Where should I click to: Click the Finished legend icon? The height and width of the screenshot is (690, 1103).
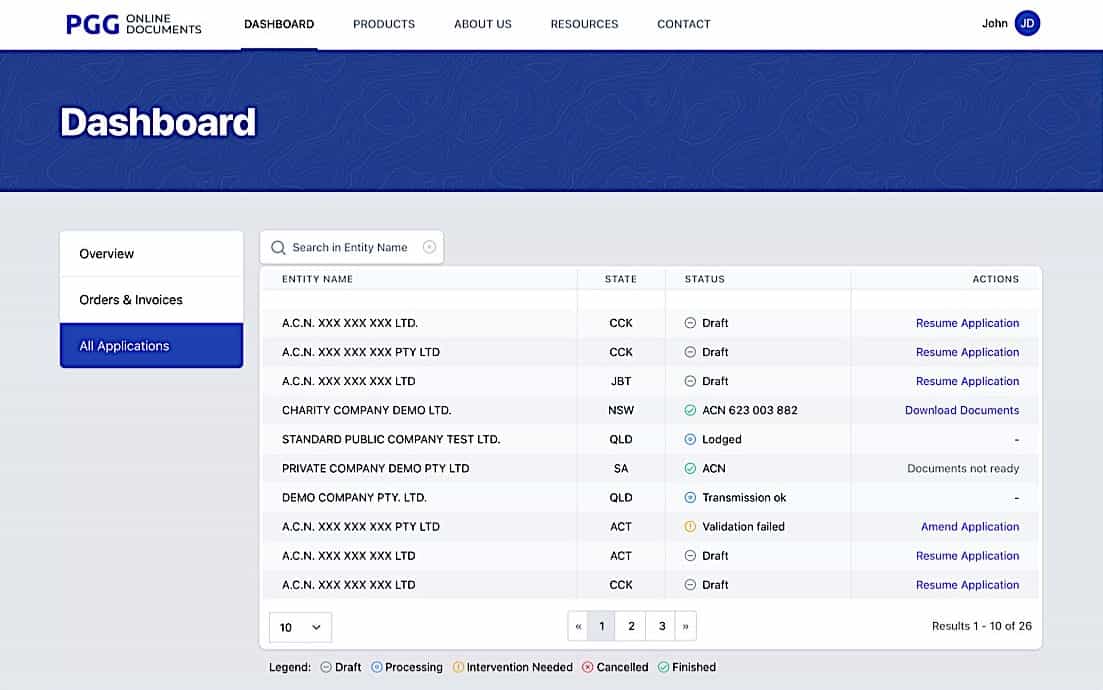(x=665, y=667)
